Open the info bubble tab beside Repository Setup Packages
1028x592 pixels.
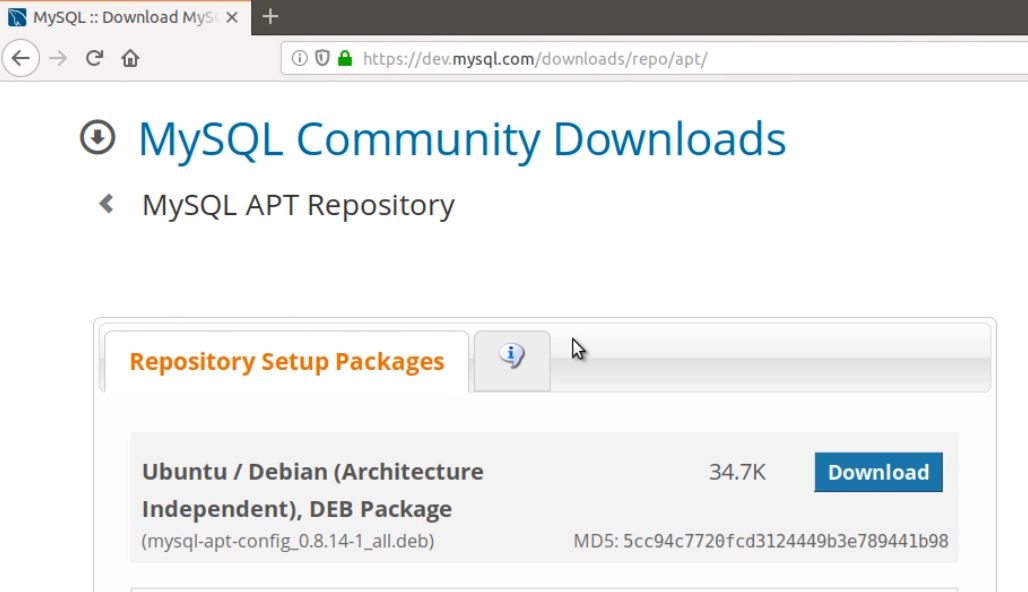511,358
